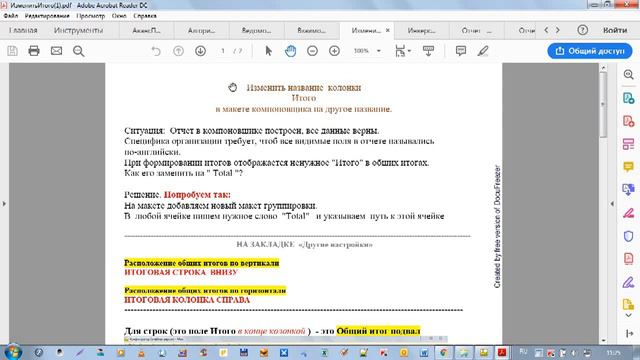Open yellow Comment tool in right pane
Screen dimensions: 640x360
click(x=629, y=167)
